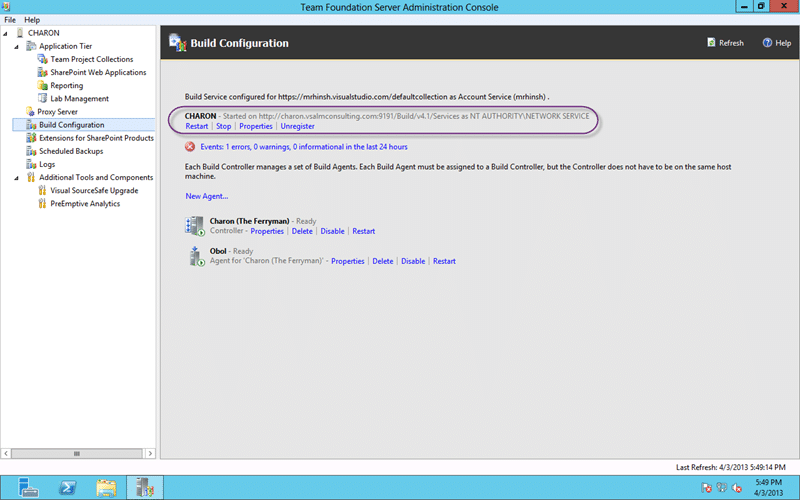Open the File menu
The height and width of the screenshot is (500, 800).
pyautogui.click(x=10, y=20)
